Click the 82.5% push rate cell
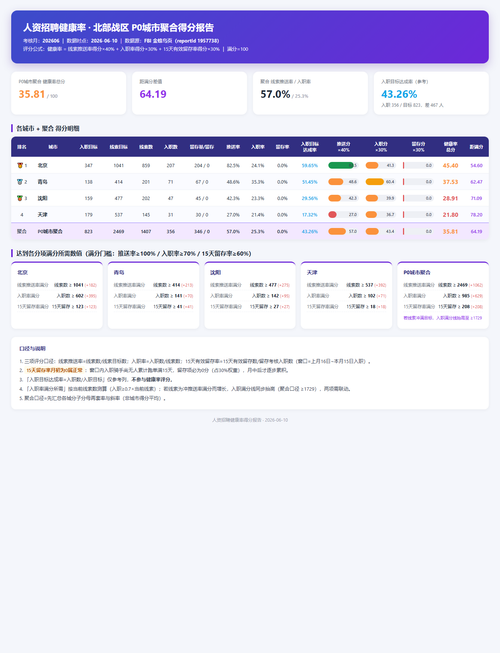500x653 pixels. [x=233, y=165]
